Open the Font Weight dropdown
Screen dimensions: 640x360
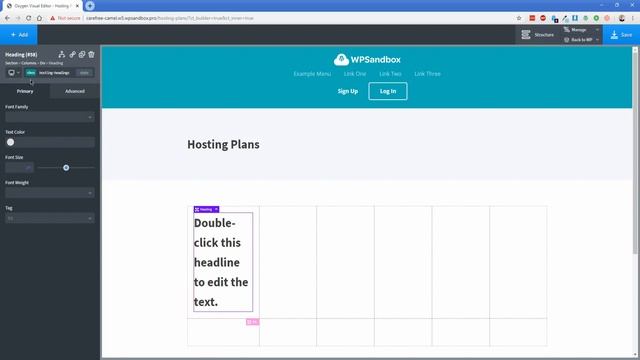pyautogui.click(x=50, y=193)
